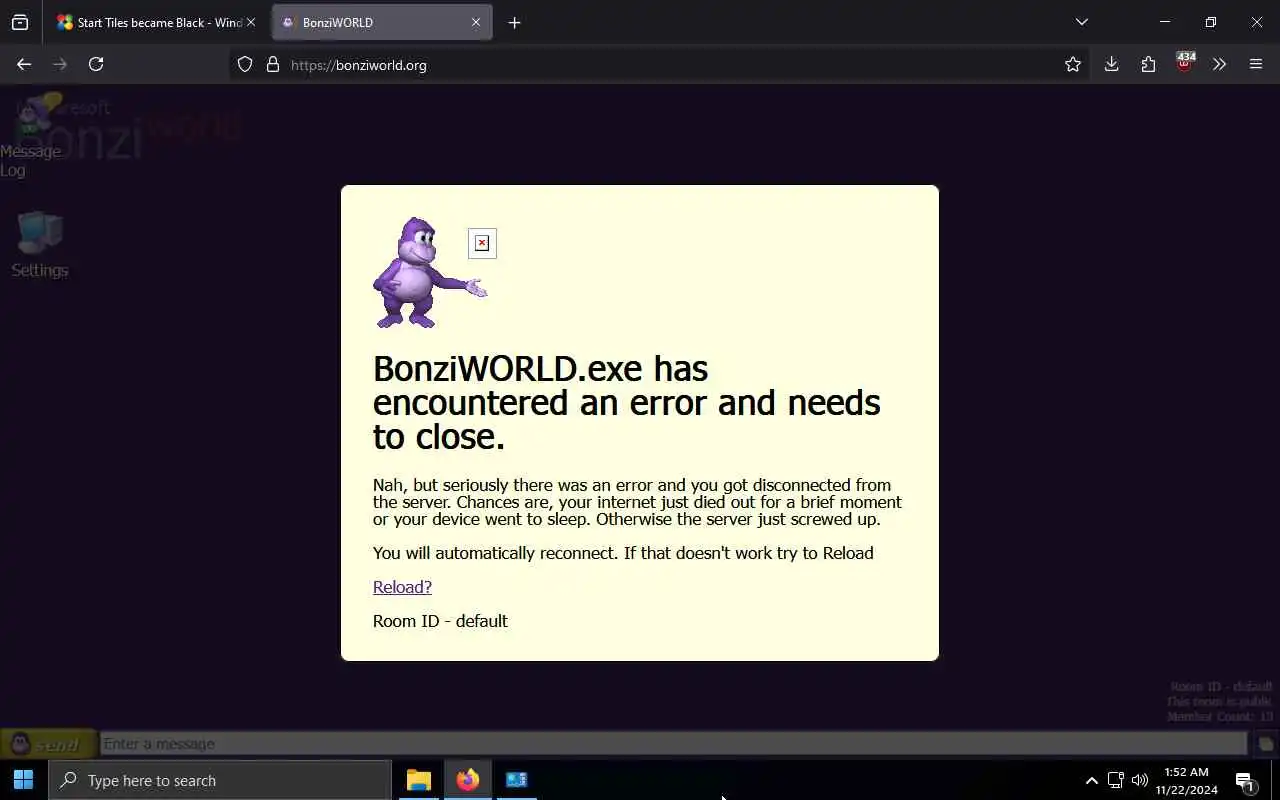Focus the 'Enter a message' input field
This screenshot has height=800, width=1280.
click(674, 744)
